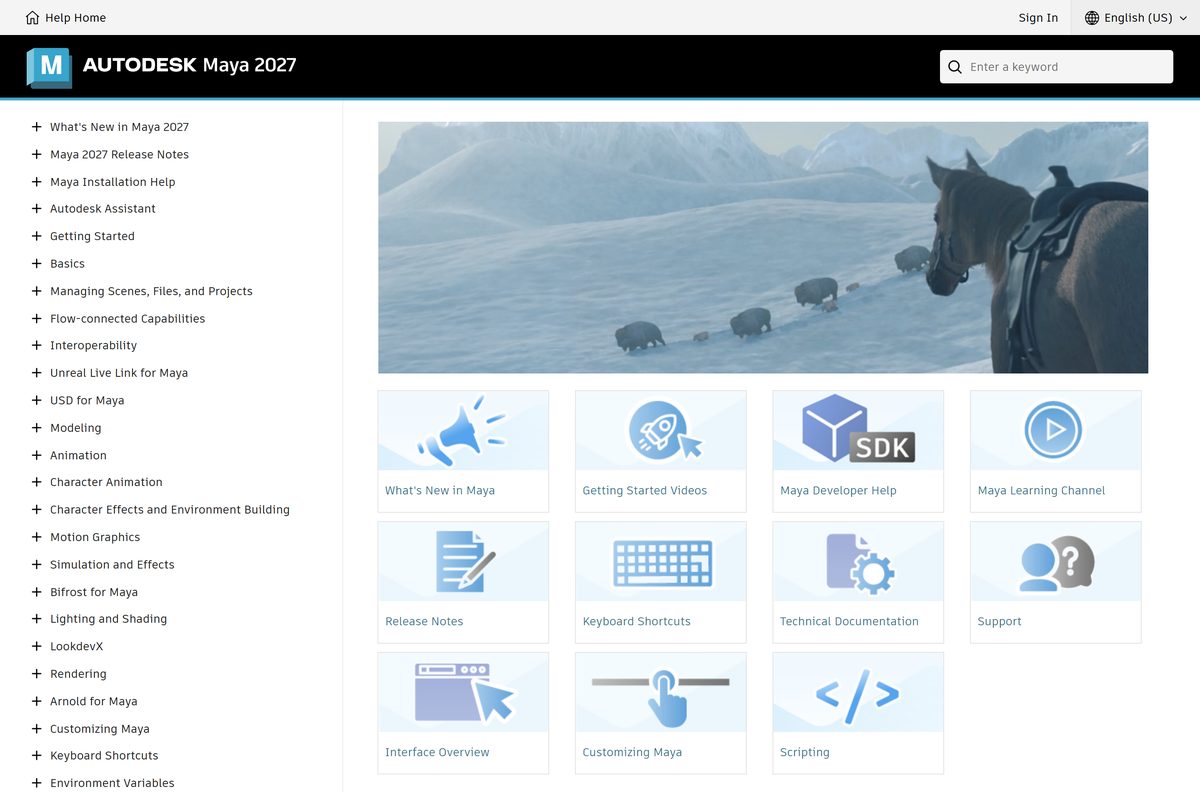The height and width of the screenshot is (792, 1200).
Task: Open Character Animation topic
Action: click(x=106, y=482)
